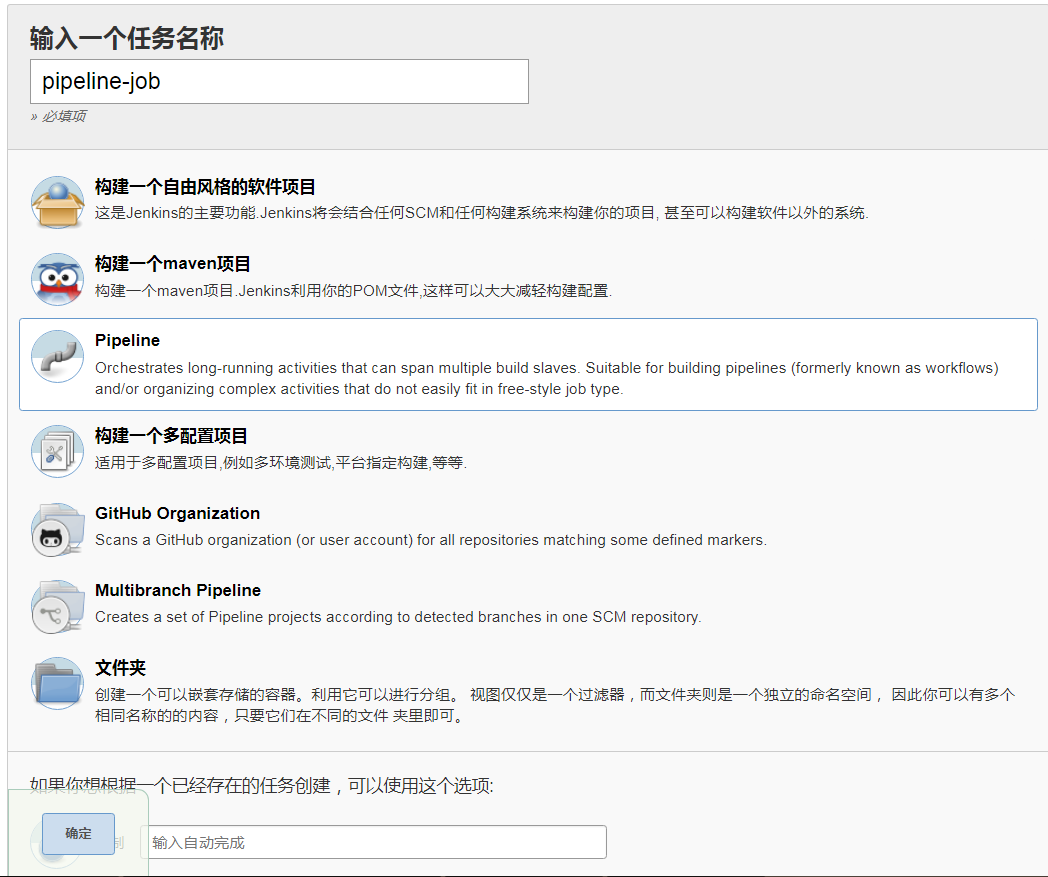This screenshot has height=877, width=1048.
Task: Click the description Scans a GitHub organization
Action: pos(430,540)
